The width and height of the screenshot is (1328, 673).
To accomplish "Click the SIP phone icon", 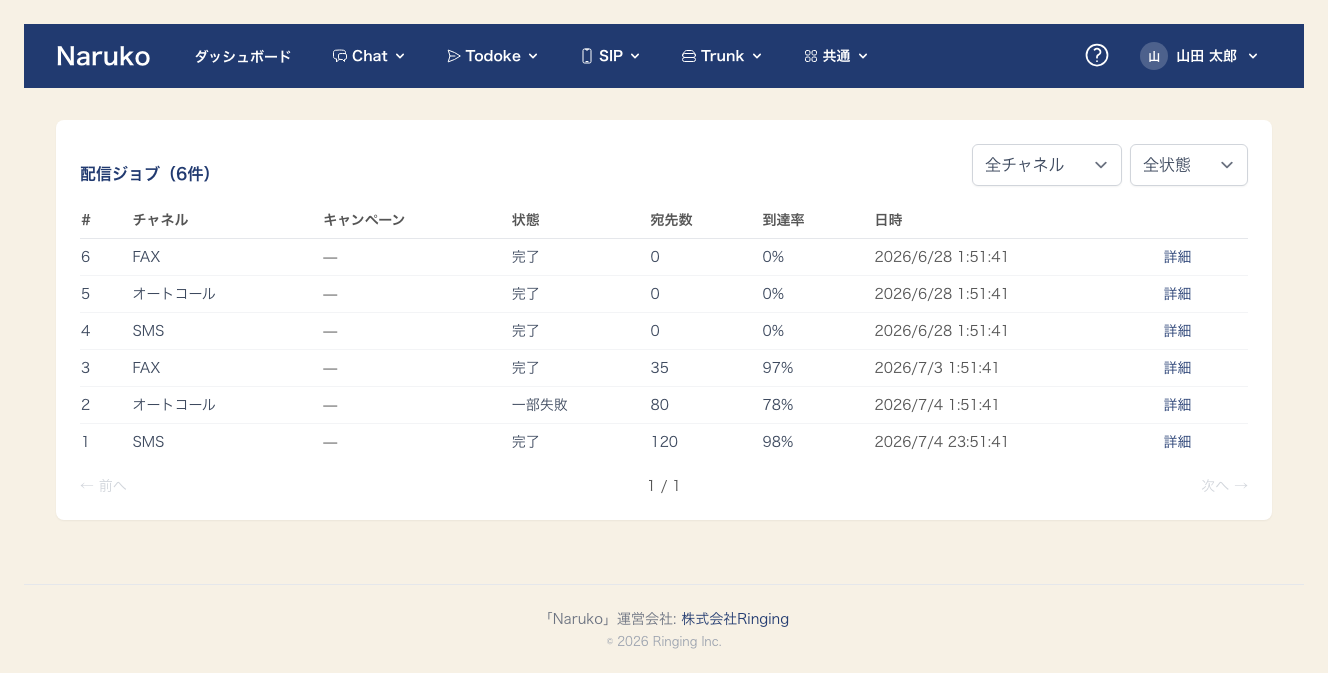I will click(587, 56).
